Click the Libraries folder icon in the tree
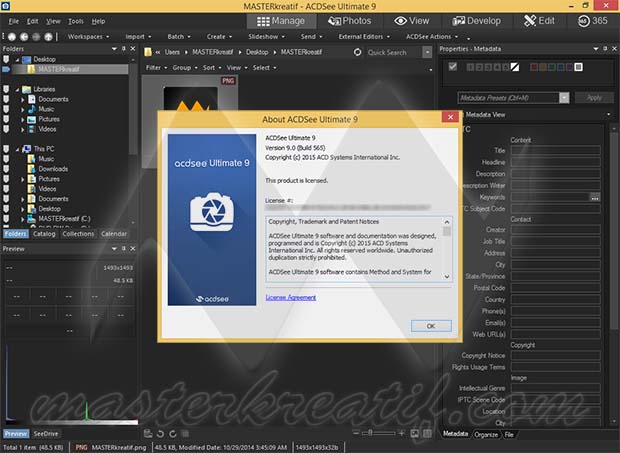 point(27,89)
